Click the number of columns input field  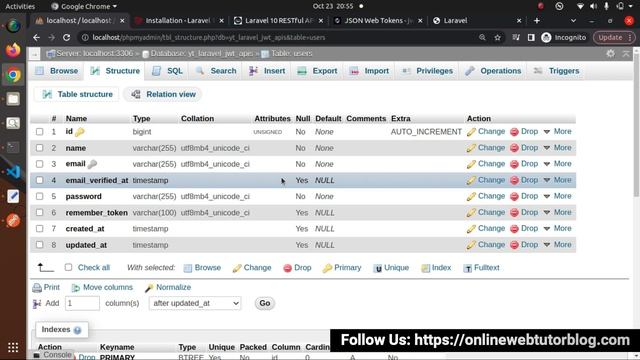click(x=82, y=303)
